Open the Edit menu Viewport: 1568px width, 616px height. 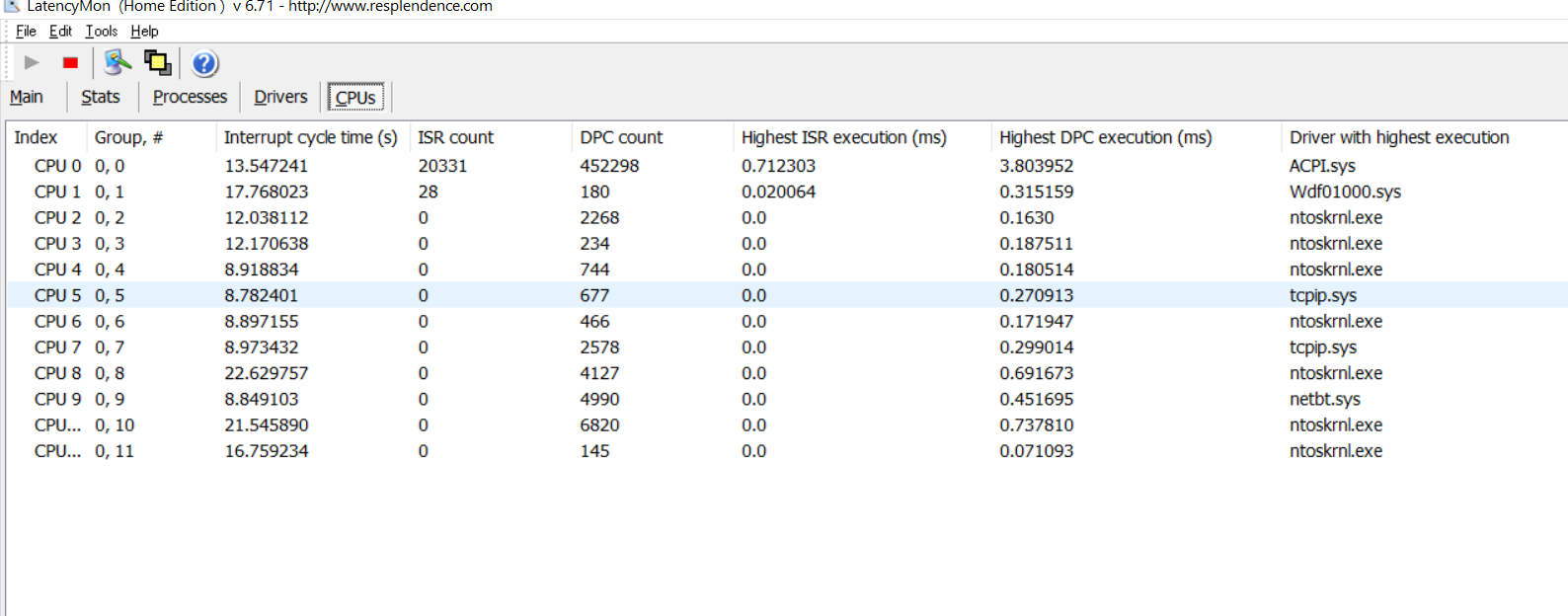pyautogui.click(x=60, y=32)
